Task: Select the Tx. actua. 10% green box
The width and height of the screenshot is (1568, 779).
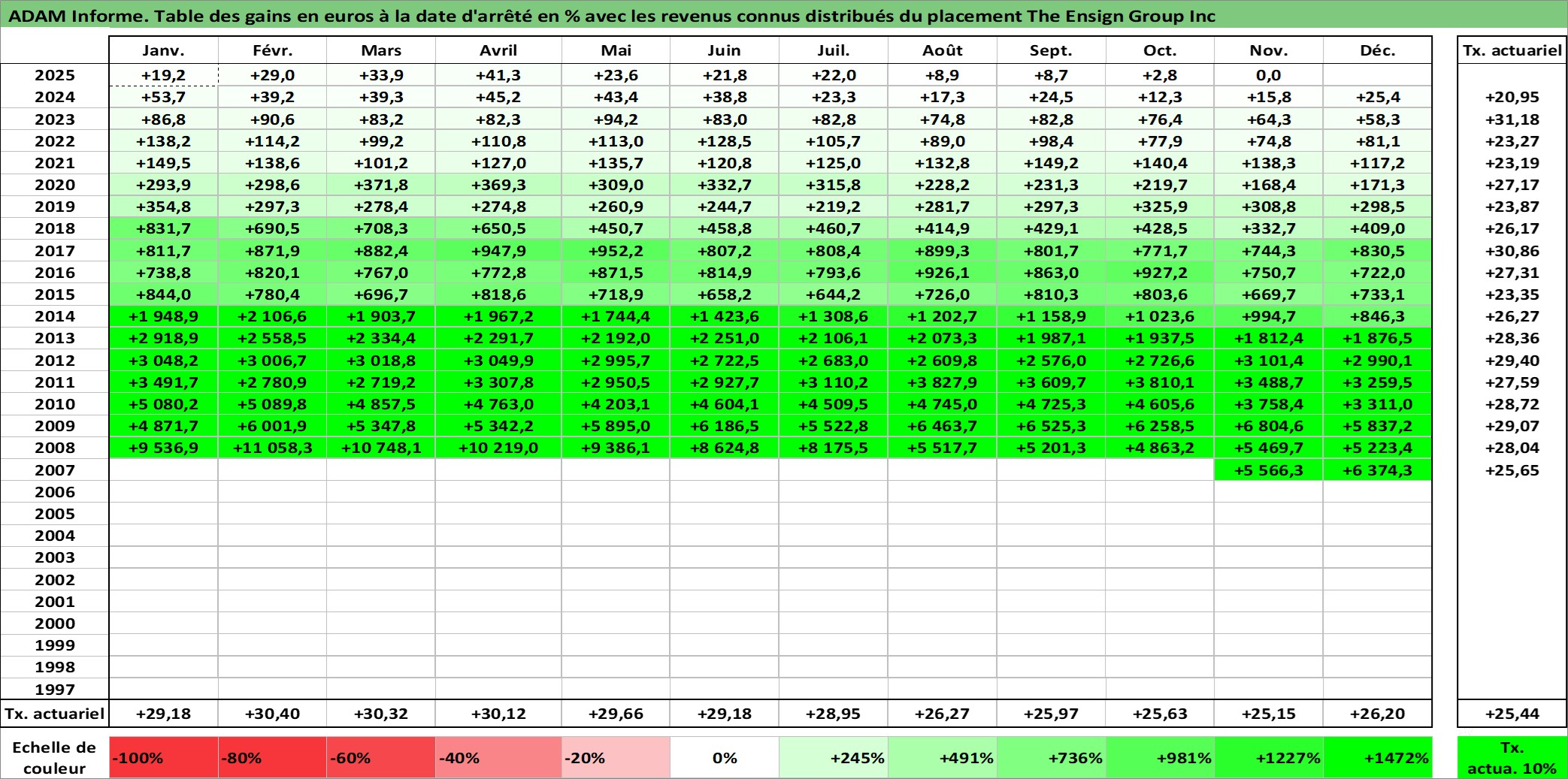Action: tap(1512, 757)
